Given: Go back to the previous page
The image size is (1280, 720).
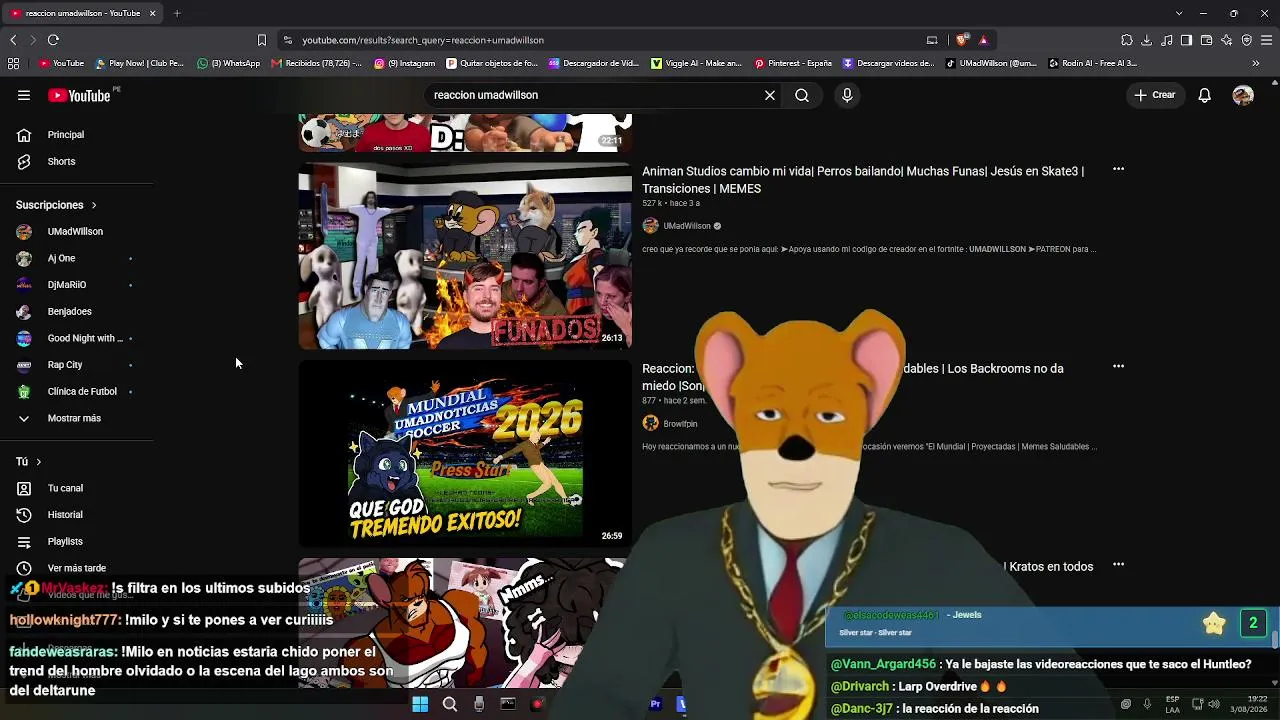Looking at the screenshot, I should 13,40.
